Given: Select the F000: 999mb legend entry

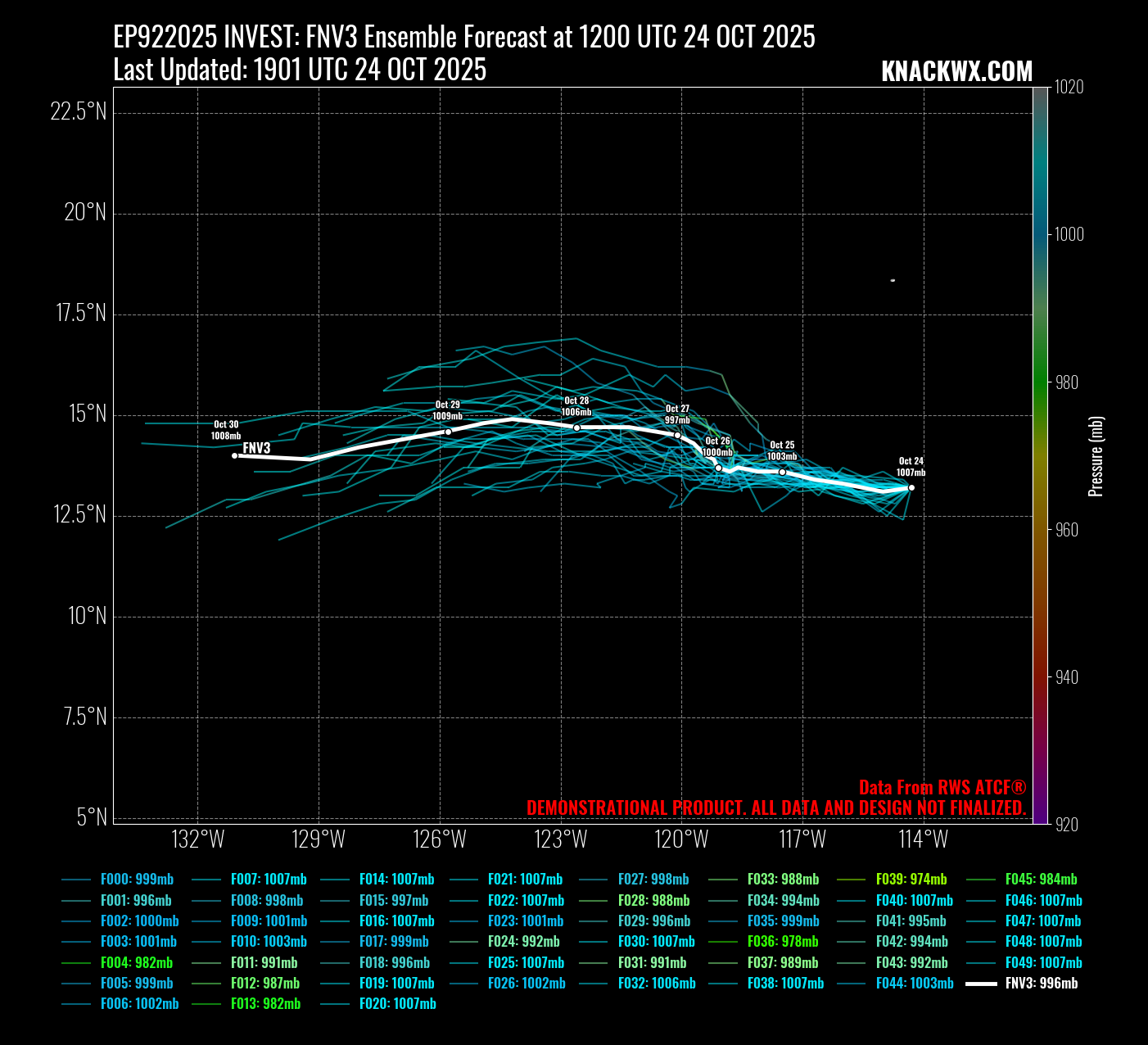Looking at the screenshot, I should tap(137, 880).
